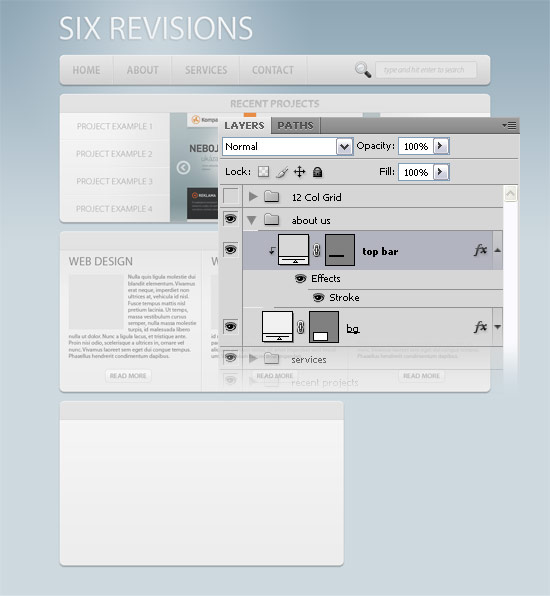Image resolution: width=550 pixels, height=596 pixels.
Task: Select the top bar layer thumbnail
Action: (x=293, y=249)
